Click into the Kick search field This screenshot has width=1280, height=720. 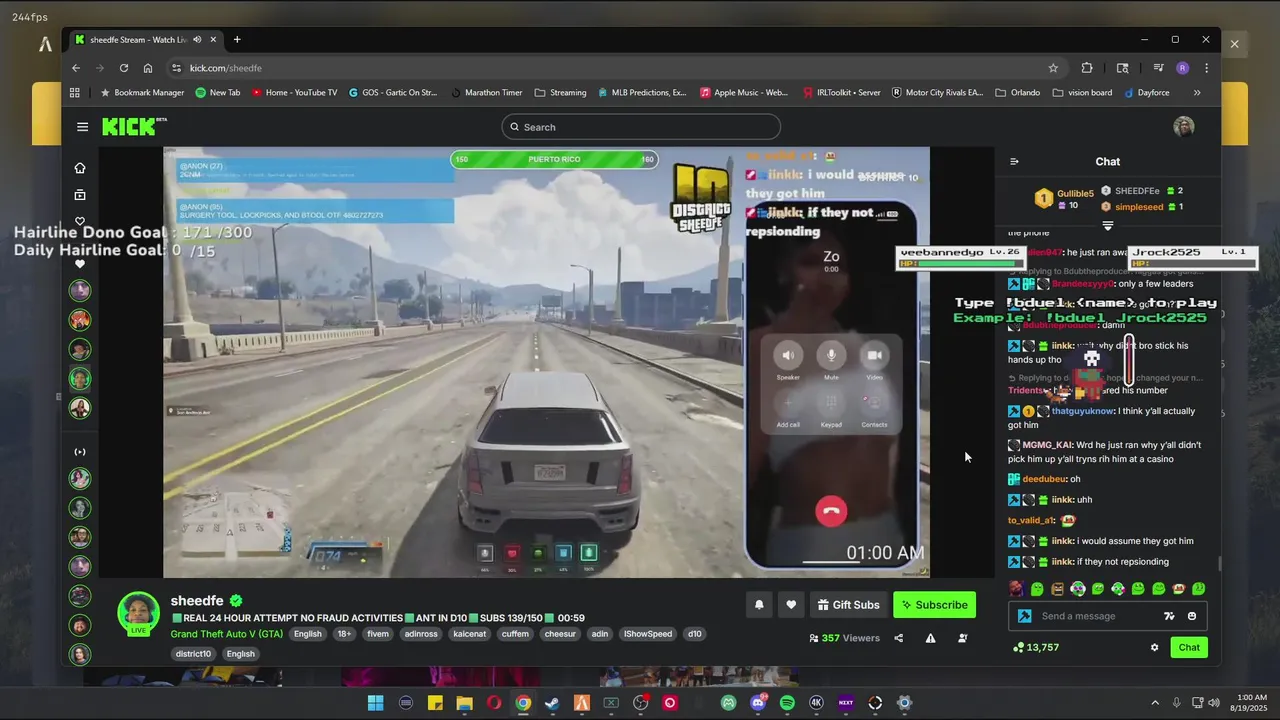641,127
